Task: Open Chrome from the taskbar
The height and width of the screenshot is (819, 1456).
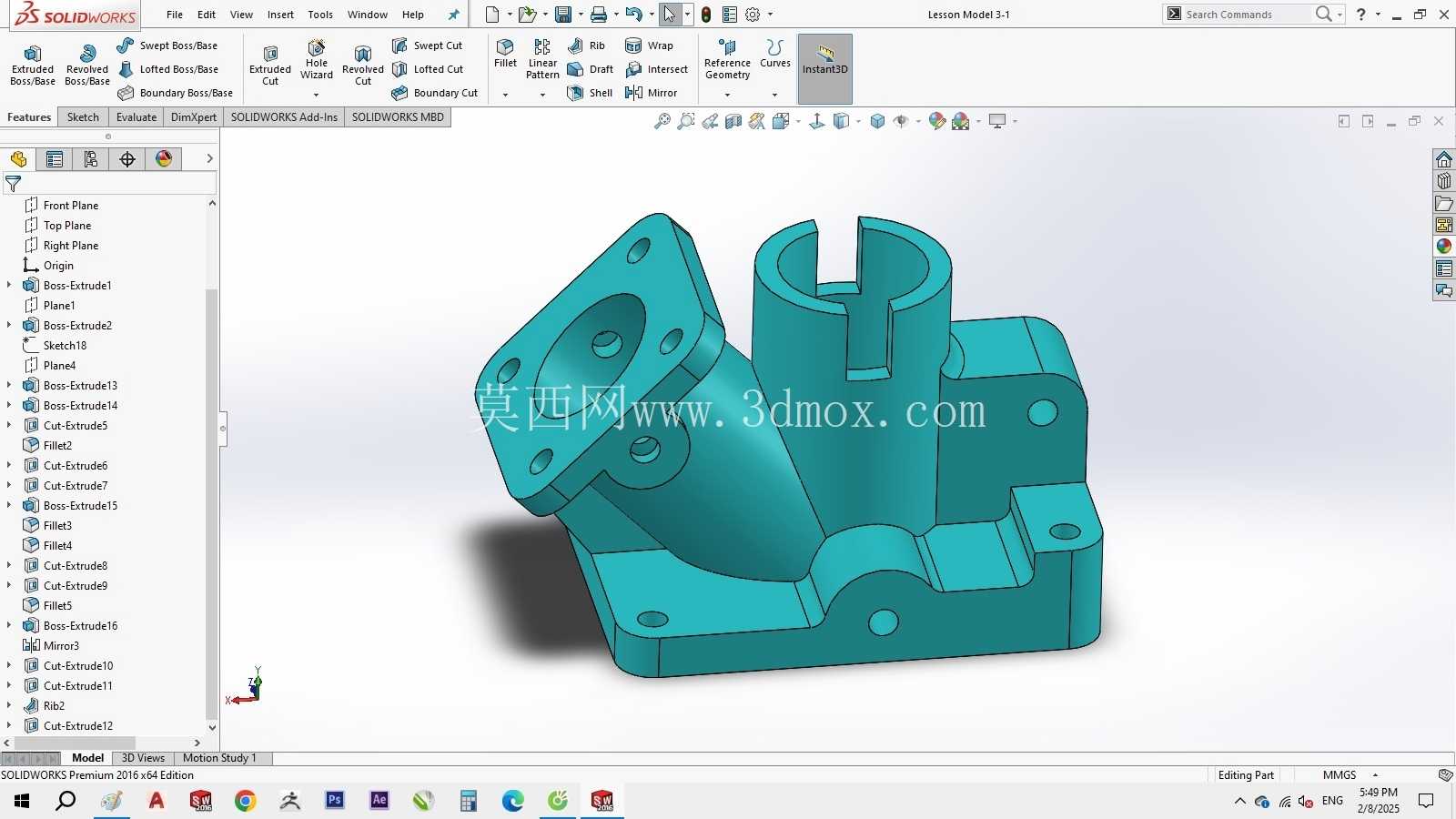Action: pyautogui.click(x=246, y=801)
